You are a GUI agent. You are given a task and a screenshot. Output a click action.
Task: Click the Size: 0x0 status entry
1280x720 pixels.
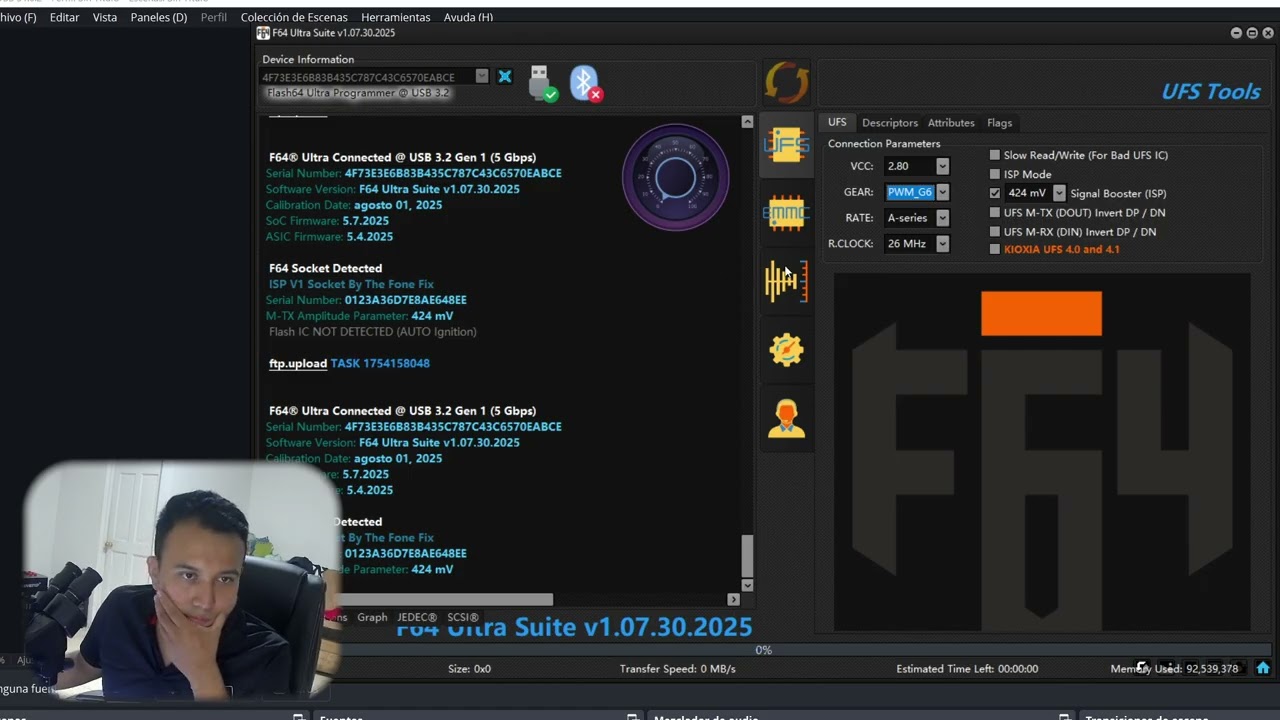pos(469,668)
